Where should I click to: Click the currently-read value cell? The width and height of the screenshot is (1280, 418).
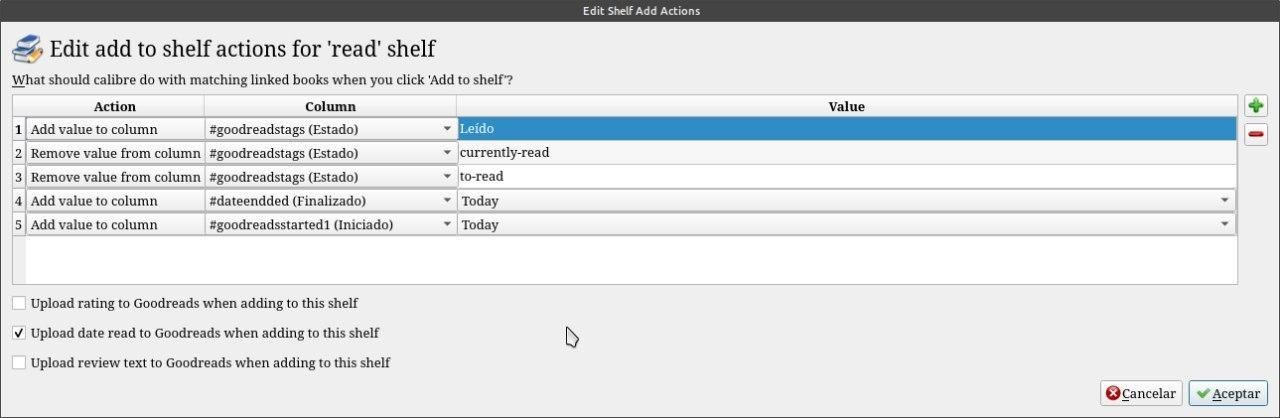(x=846, y=153)
